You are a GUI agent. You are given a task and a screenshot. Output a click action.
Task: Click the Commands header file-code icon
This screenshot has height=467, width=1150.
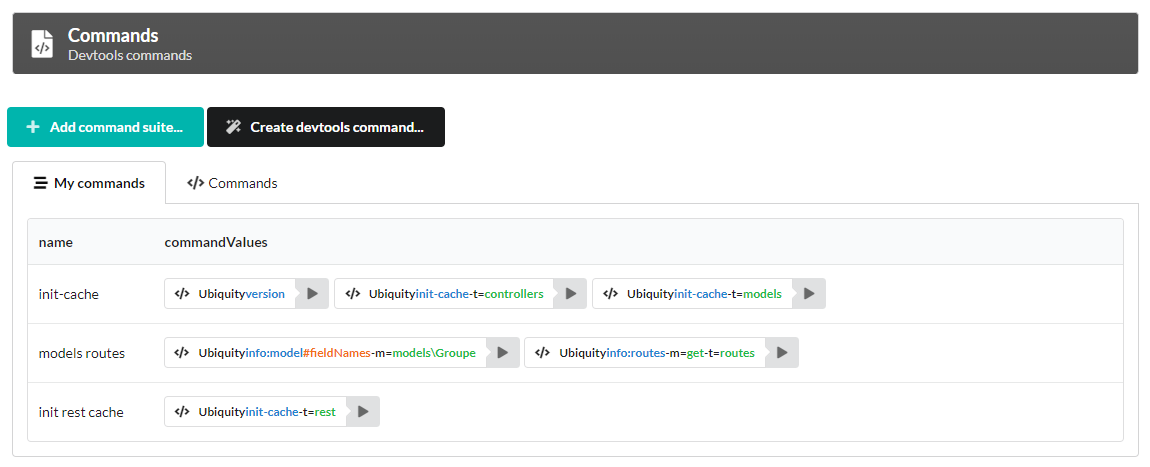tap(43, 43)
